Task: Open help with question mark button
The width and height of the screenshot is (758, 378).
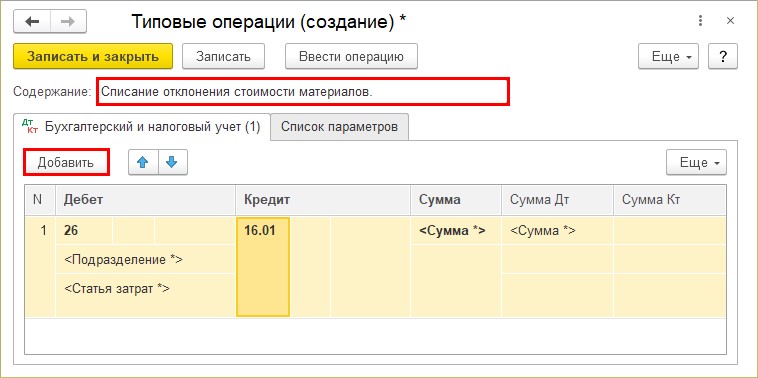Action: pos(723,57)
